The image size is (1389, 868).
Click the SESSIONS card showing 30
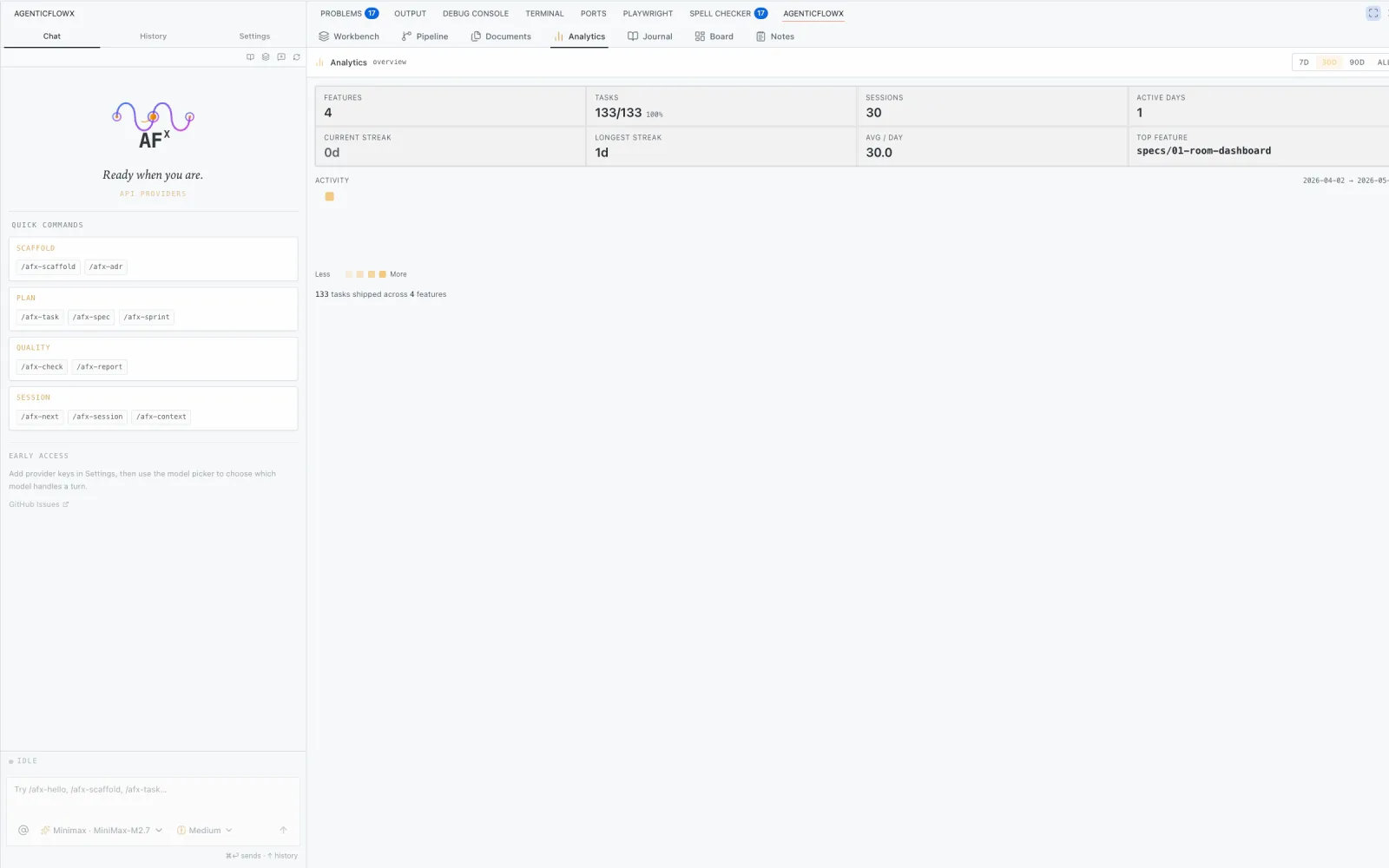992,106
